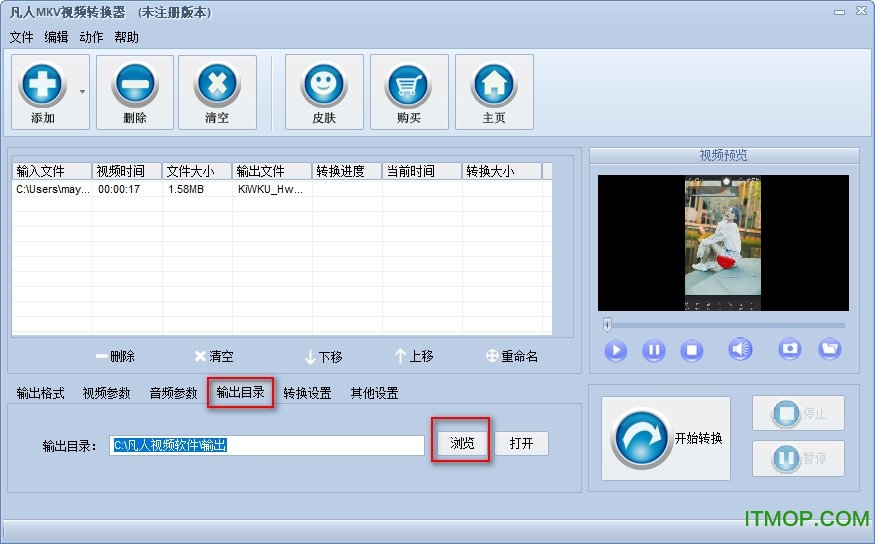Switch to the 输出格式 tab
The image size is (875, 544).
coord(40,393)
